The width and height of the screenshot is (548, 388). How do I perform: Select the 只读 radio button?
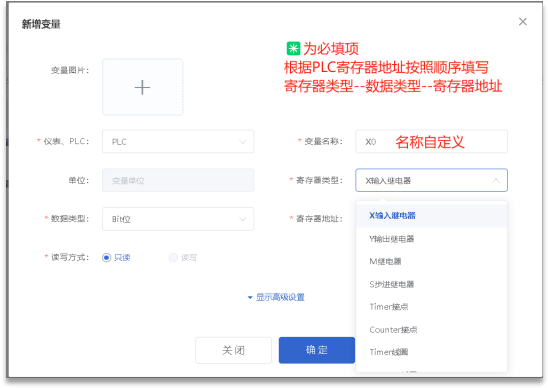click(x=107, y=258)
